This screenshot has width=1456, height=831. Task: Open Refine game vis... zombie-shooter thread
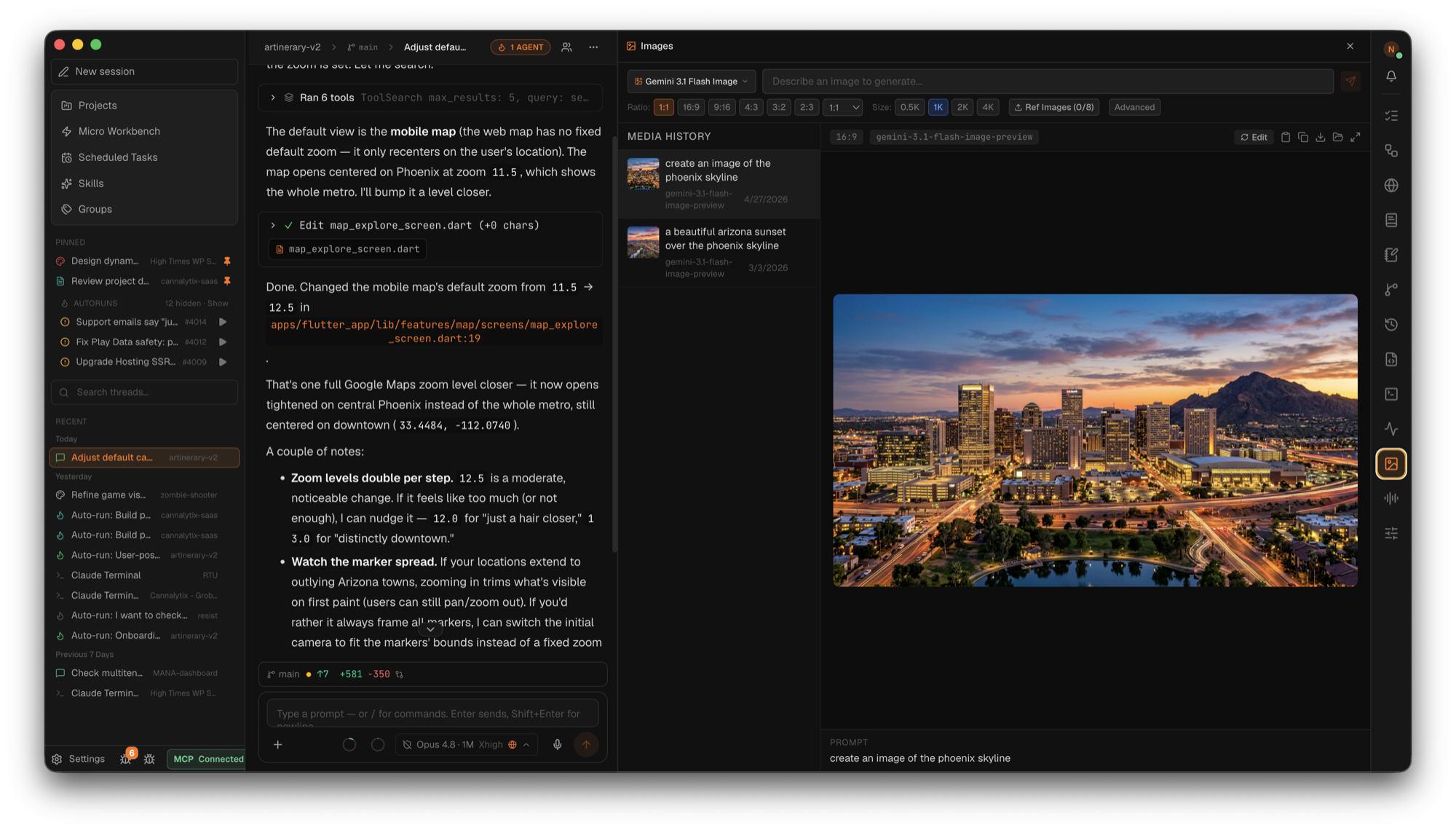(x=145, y=495)
